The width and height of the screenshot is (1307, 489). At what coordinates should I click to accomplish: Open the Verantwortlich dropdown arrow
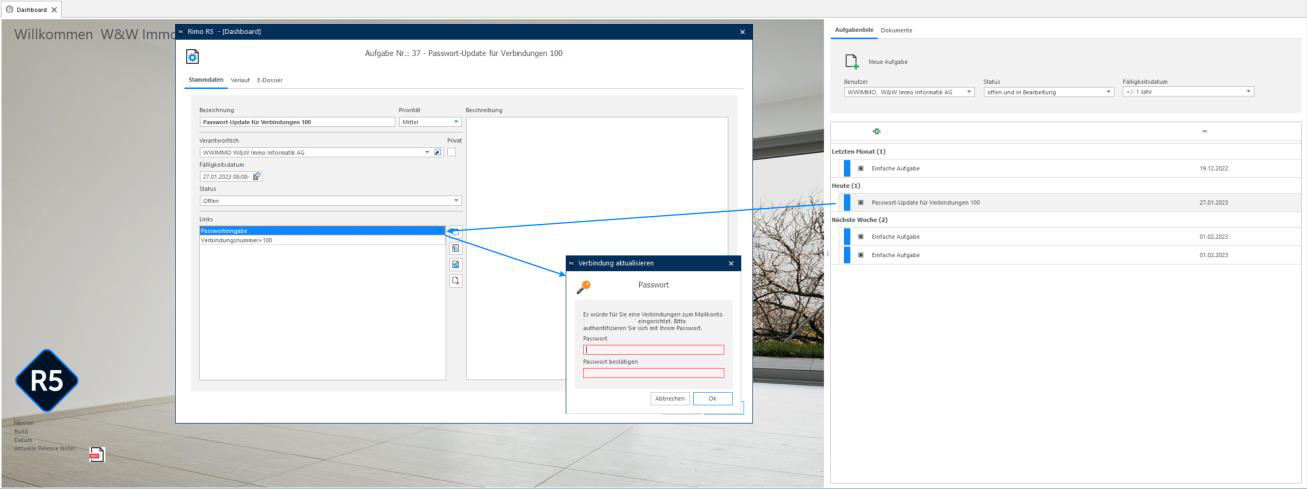pos(428,153)
